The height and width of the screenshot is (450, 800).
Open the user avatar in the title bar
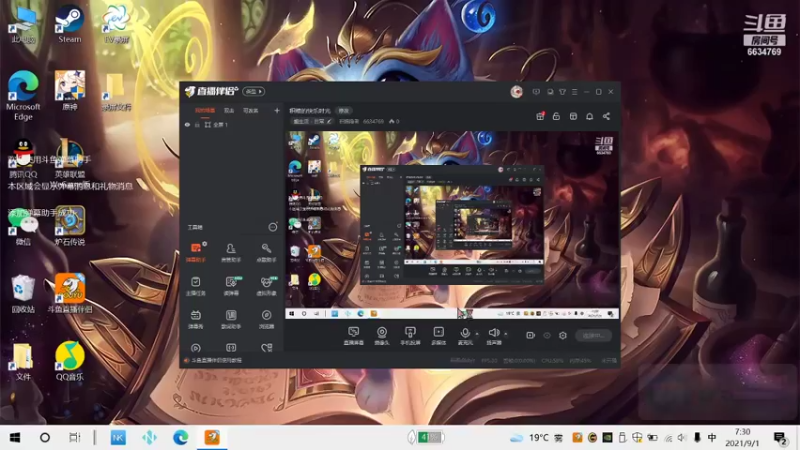tap(516, 92)
